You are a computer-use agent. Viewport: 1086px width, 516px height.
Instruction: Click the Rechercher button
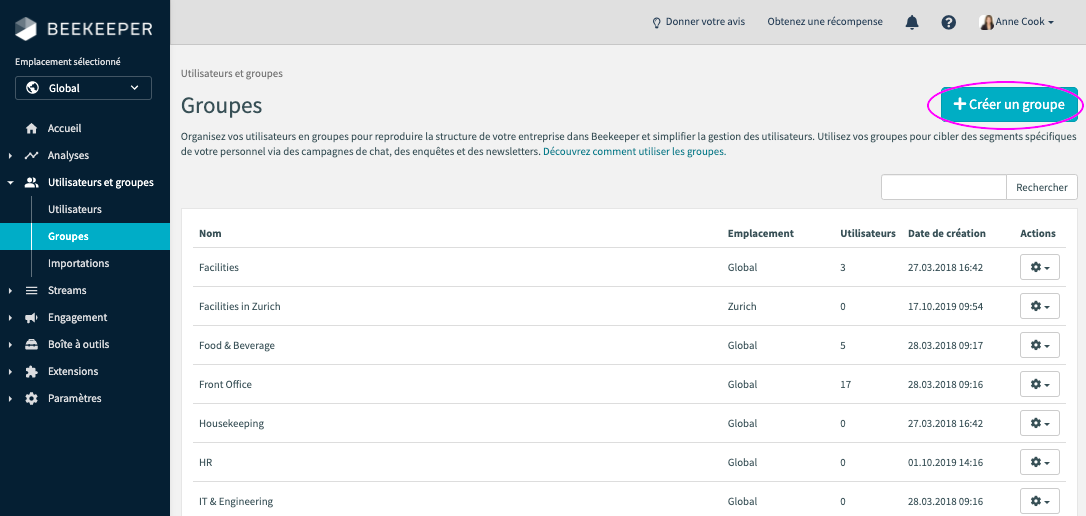(1042, 187)
